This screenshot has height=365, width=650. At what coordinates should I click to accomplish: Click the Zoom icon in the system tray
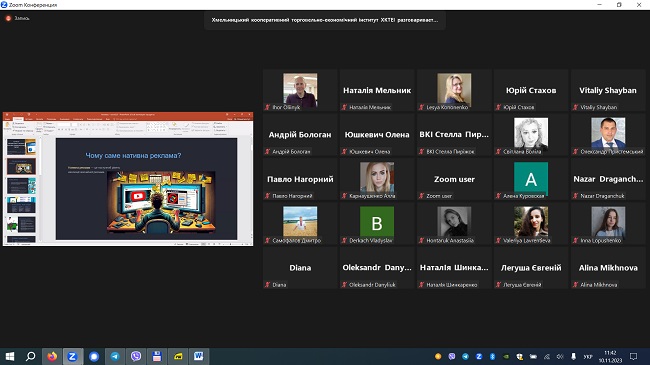click(x=479, y=357)
